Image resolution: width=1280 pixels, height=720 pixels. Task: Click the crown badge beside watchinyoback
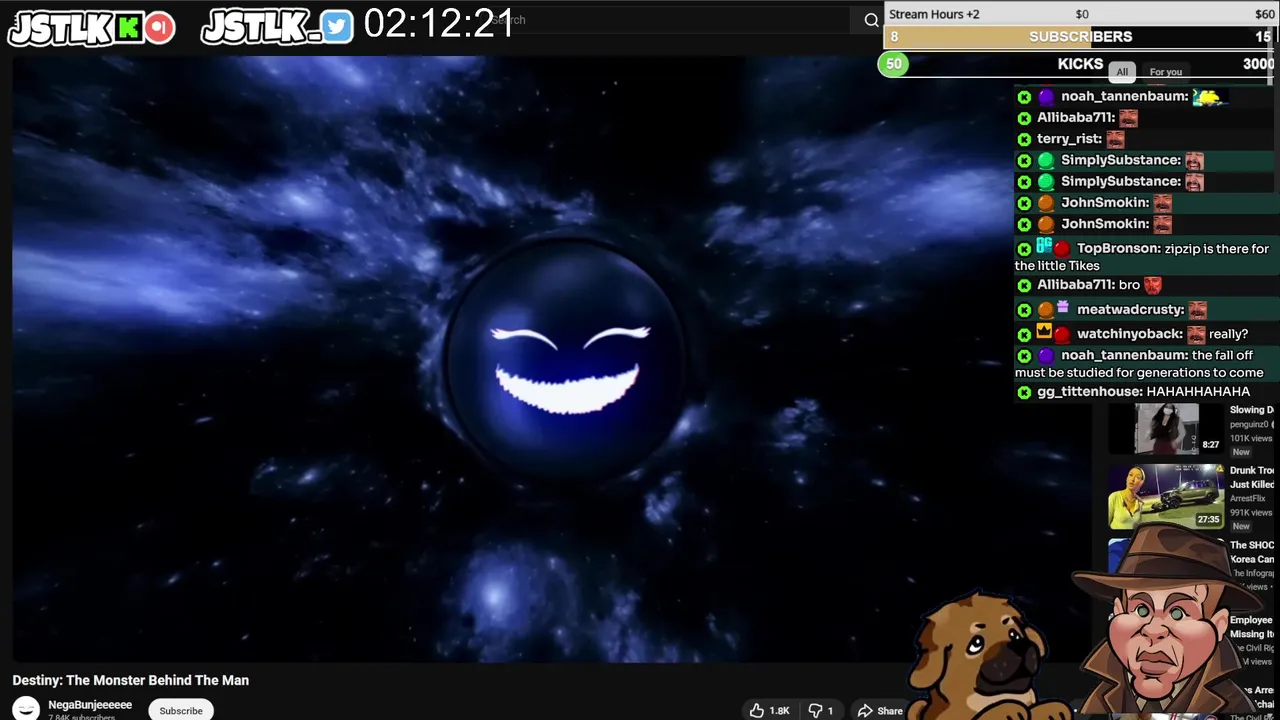1044,331
